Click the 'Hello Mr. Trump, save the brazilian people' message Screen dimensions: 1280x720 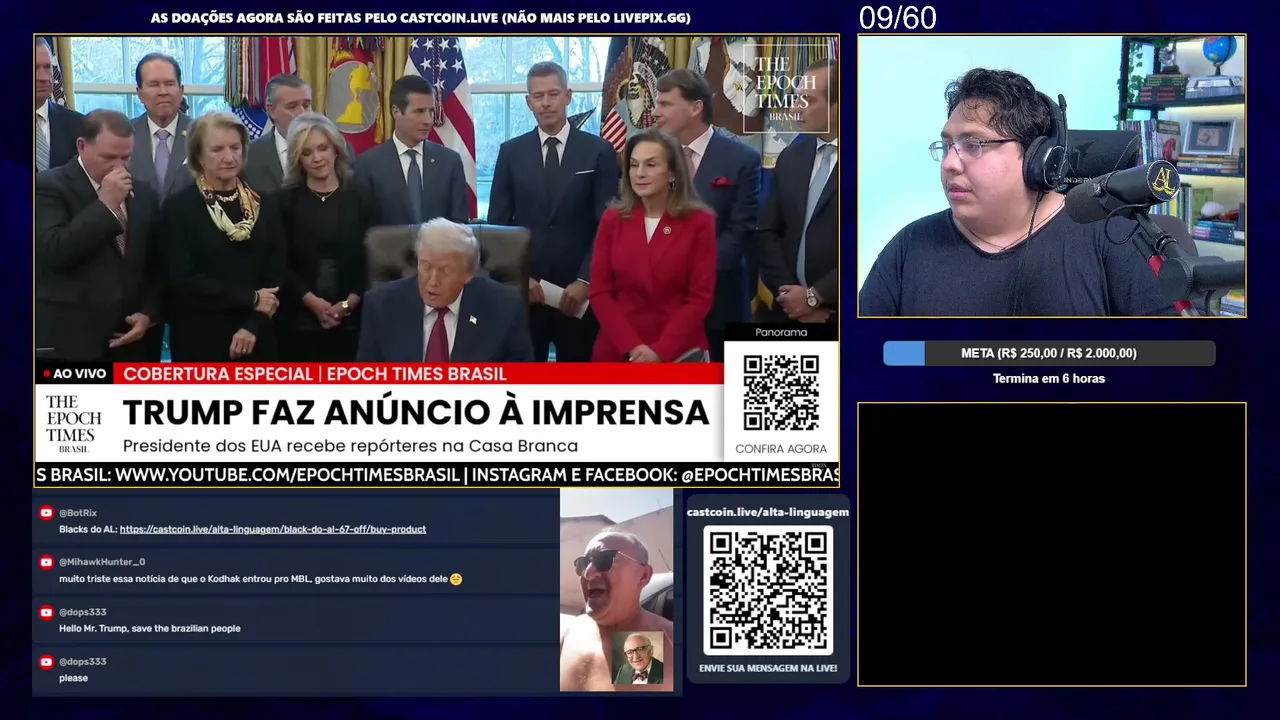[x=150, y=629]
